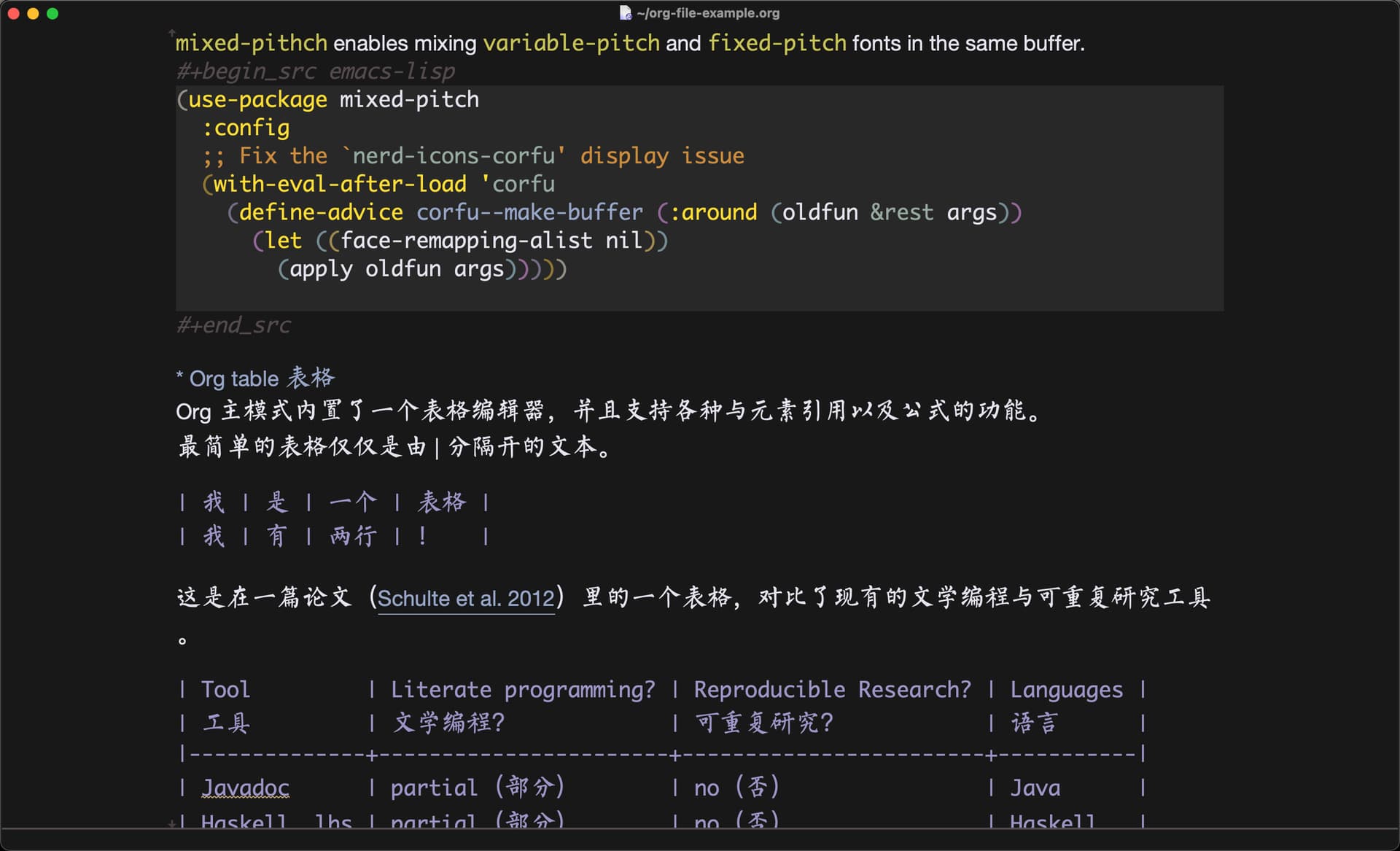Screen dimensions: 1400x851
Task: Click the org file icon in title bar
Action: pos(625,13)
